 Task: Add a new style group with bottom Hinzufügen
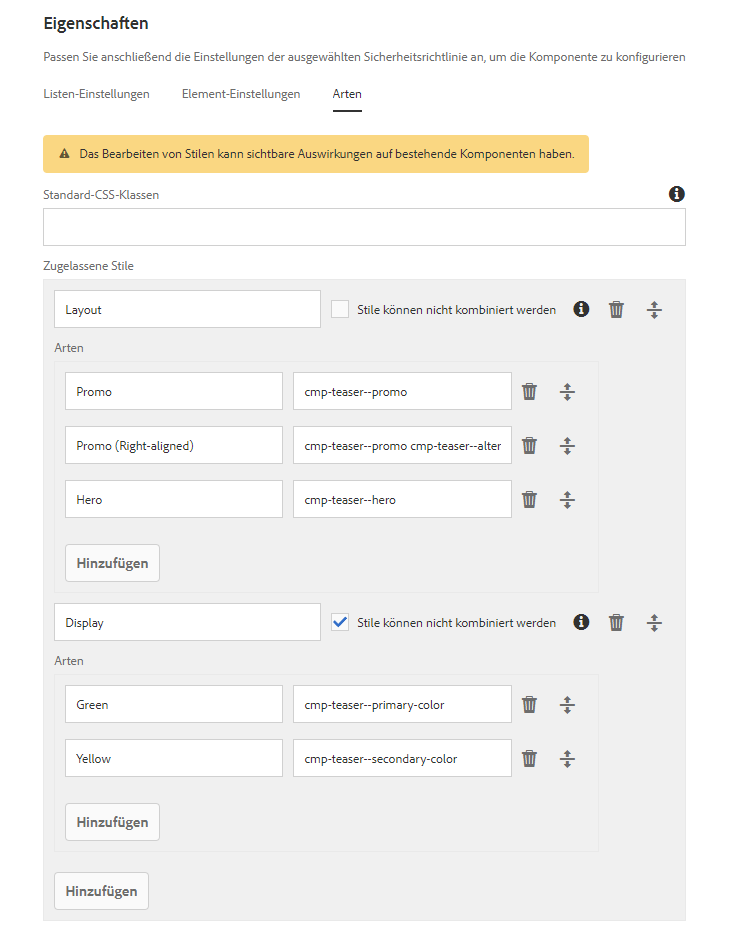[x=101, y=891]
